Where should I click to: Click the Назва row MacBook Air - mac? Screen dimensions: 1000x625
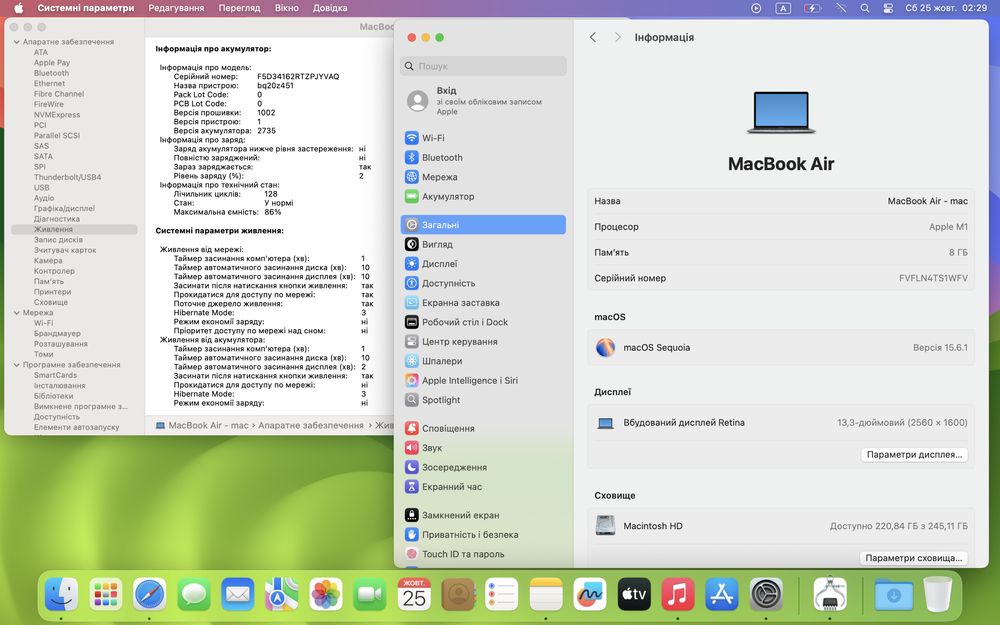click(781, 201)
